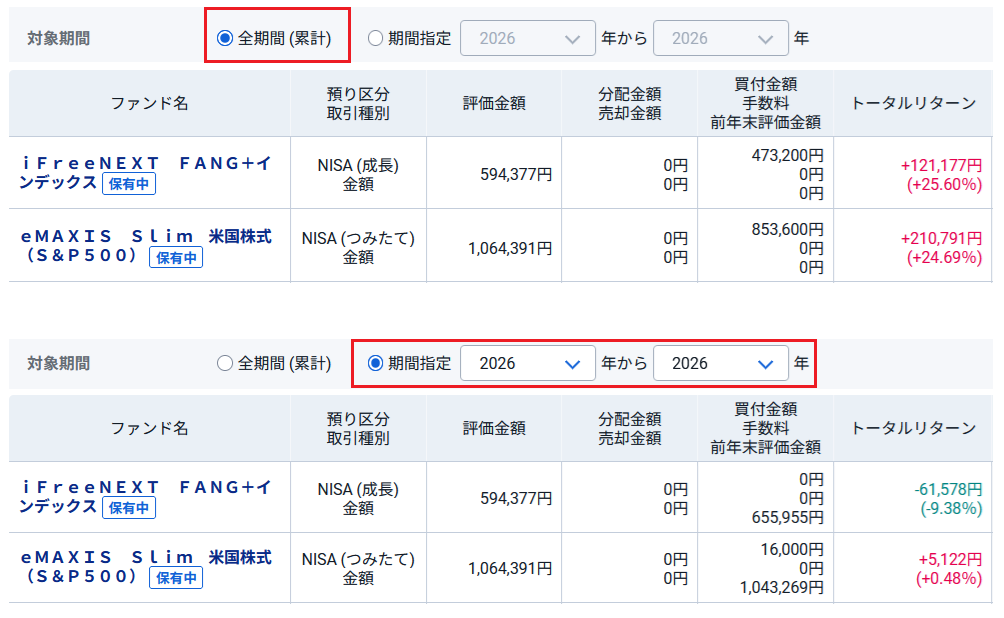Select the already-checked 全期間 (累計) radio button
Viewport: 1004px width, 618px height.
[x=225, y=38]
